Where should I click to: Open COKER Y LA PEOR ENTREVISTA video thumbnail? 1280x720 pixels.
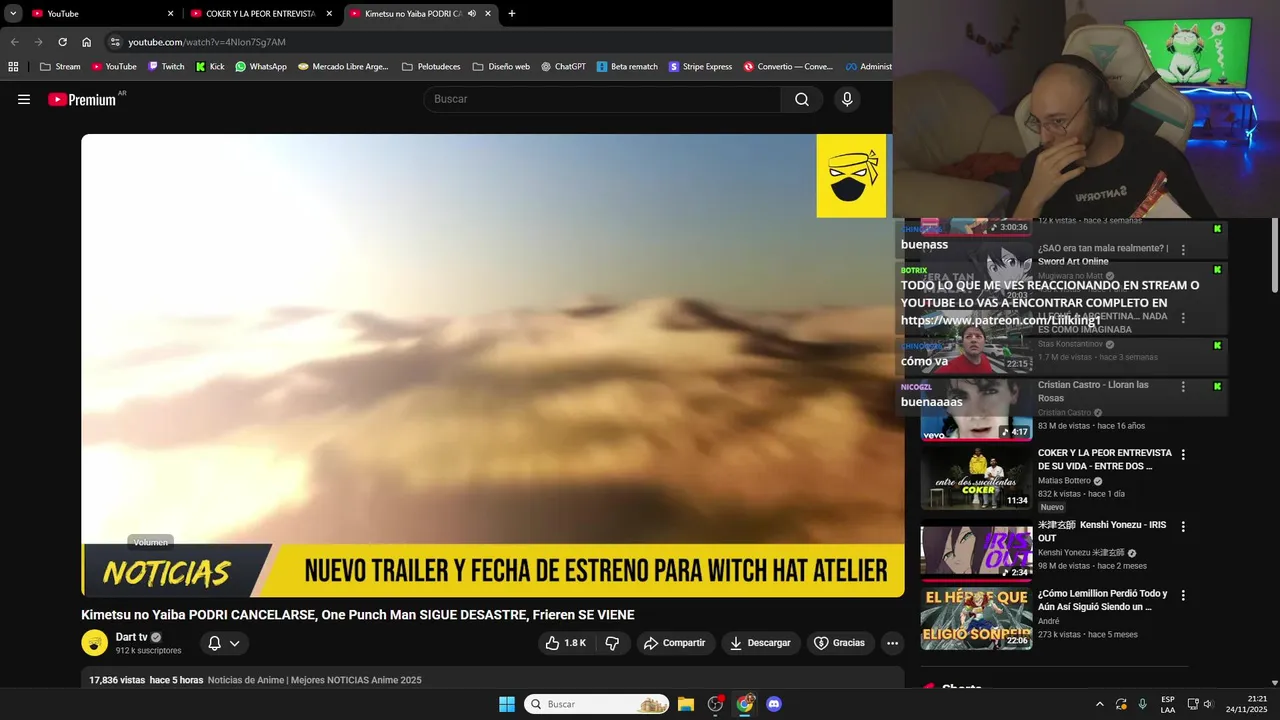coord(976,477)
